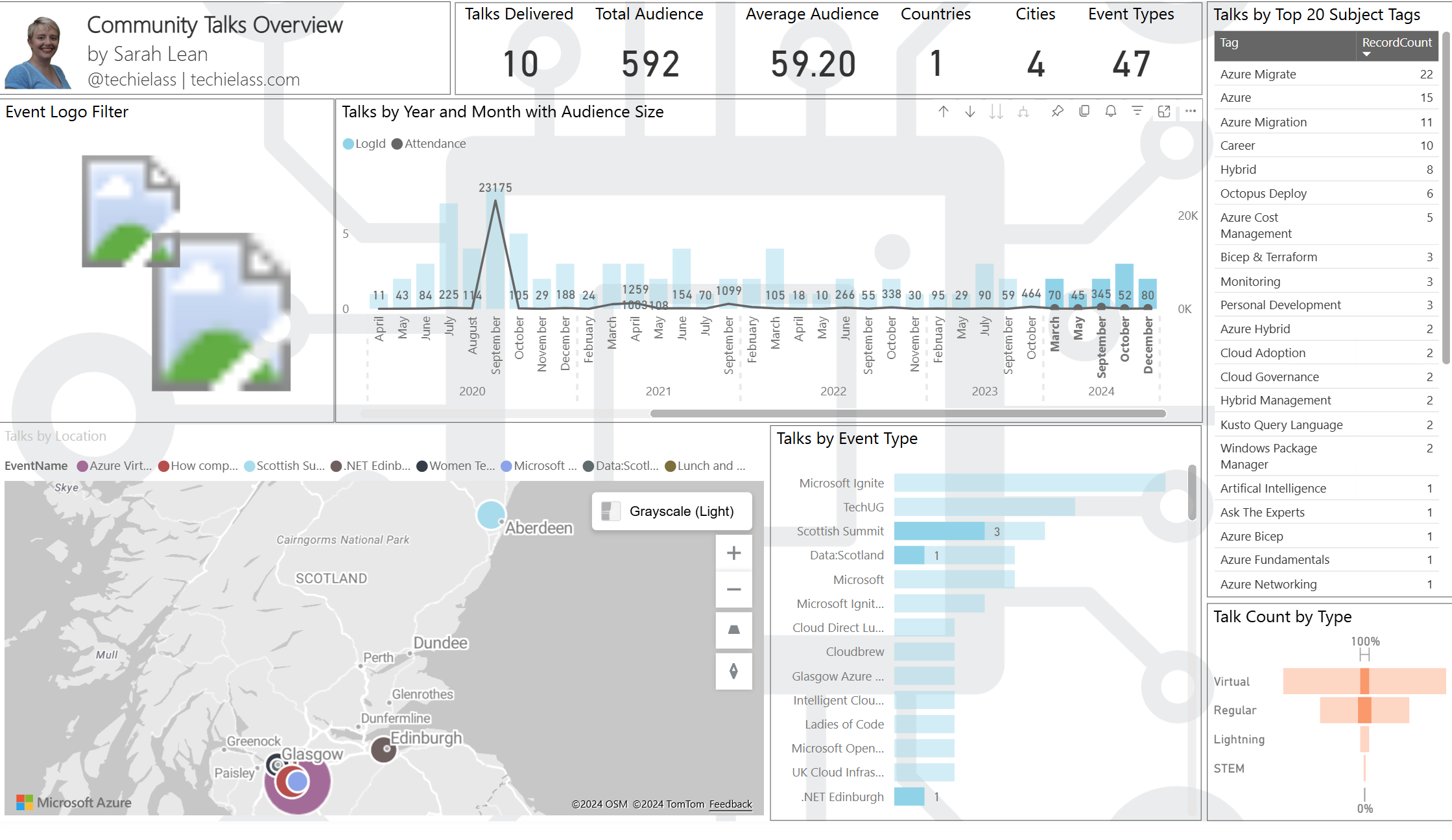Toggle the LogId legend item
The image size is (1452, 840).
tap(364, 144)
